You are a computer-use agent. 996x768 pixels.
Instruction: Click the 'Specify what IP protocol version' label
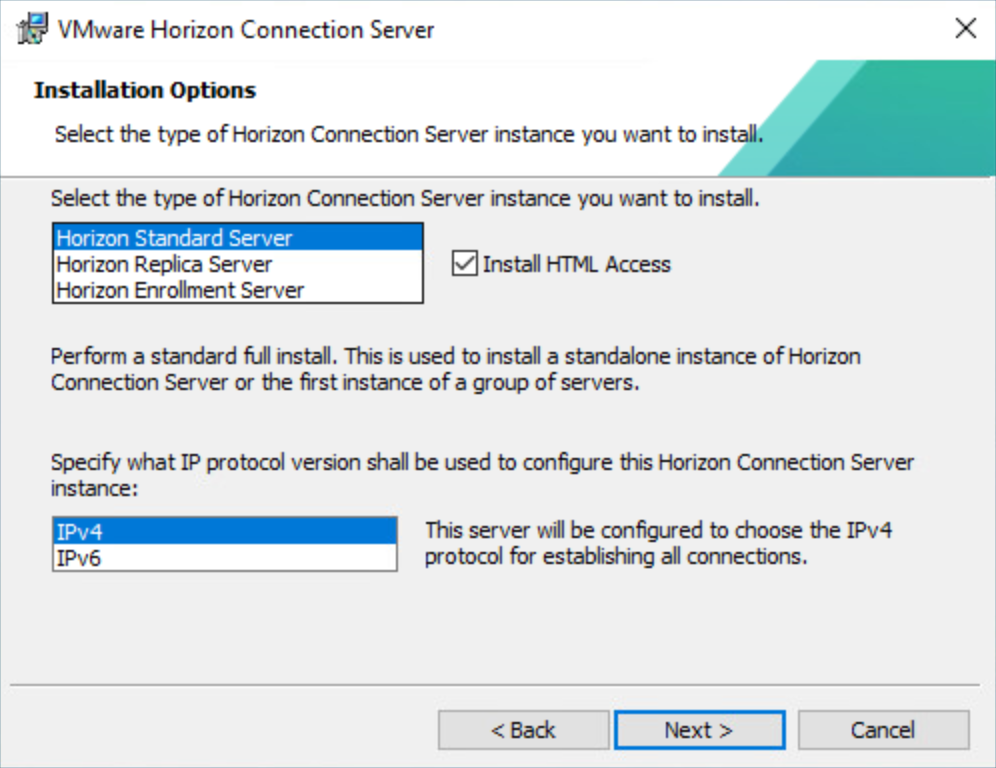click(x=482, y=475)
